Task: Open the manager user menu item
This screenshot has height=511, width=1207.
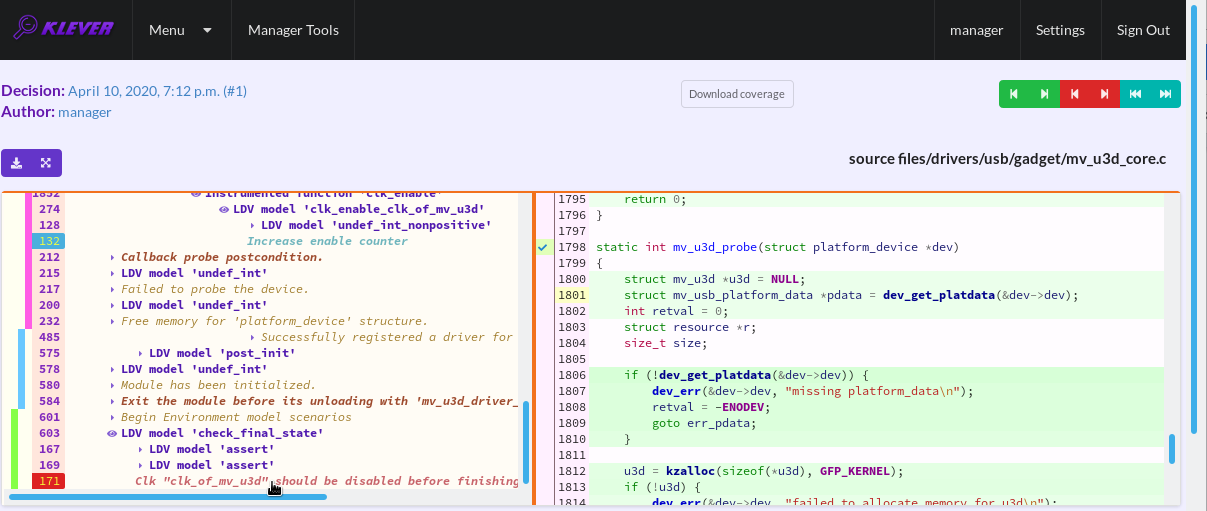Action: pos(976,30)
